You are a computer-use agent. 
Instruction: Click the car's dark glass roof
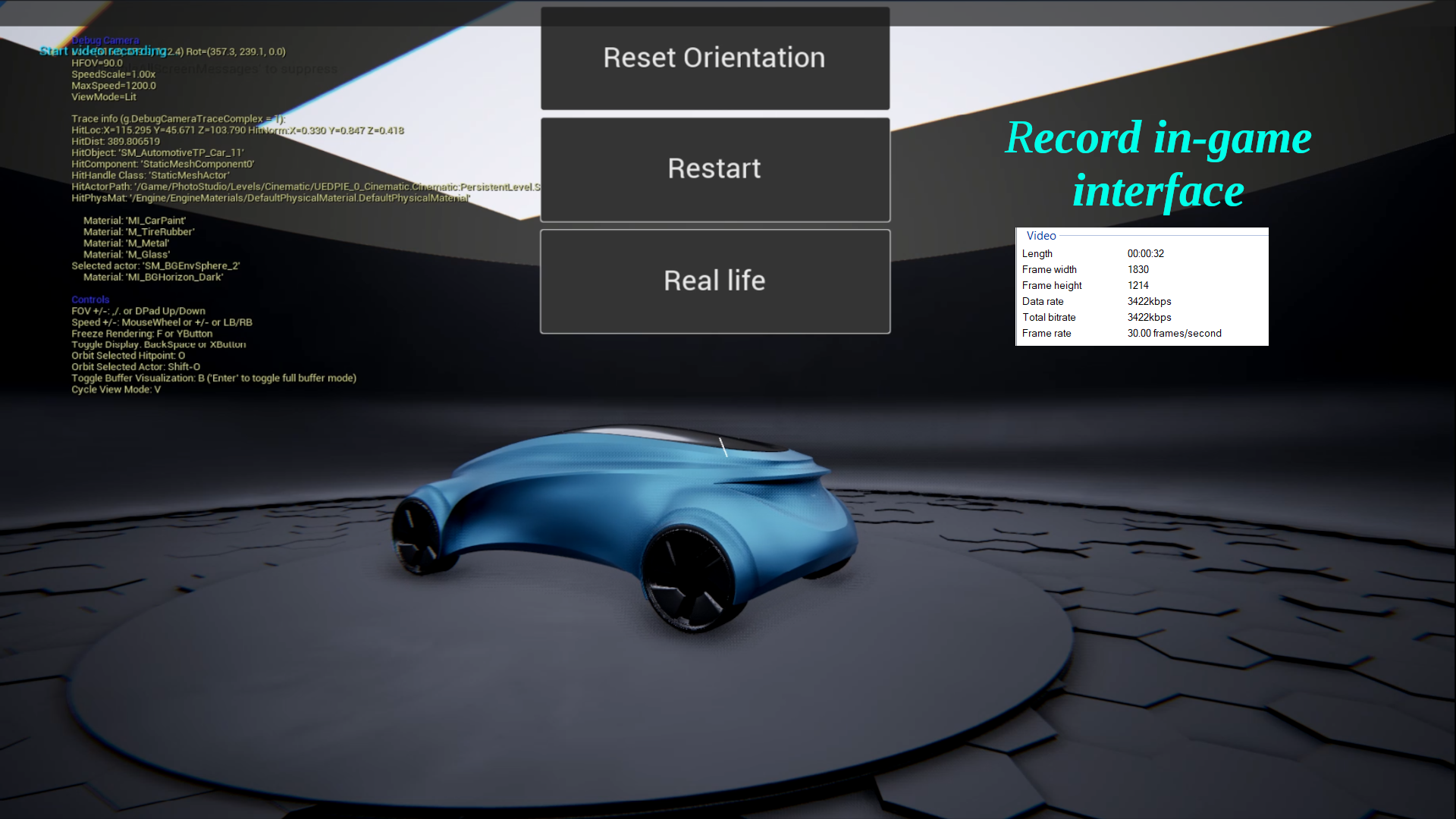(675, 436)
